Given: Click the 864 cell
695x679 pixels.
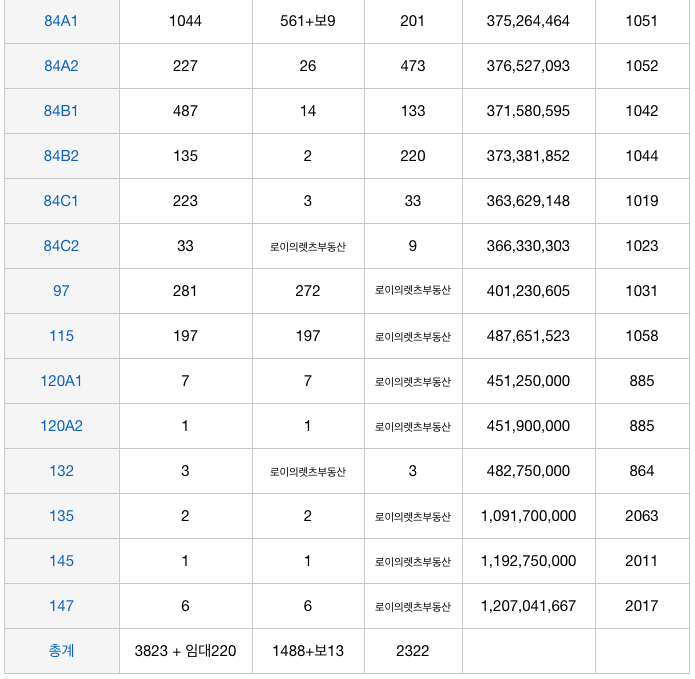Looking at the screenshot, I should coord(641,471).
